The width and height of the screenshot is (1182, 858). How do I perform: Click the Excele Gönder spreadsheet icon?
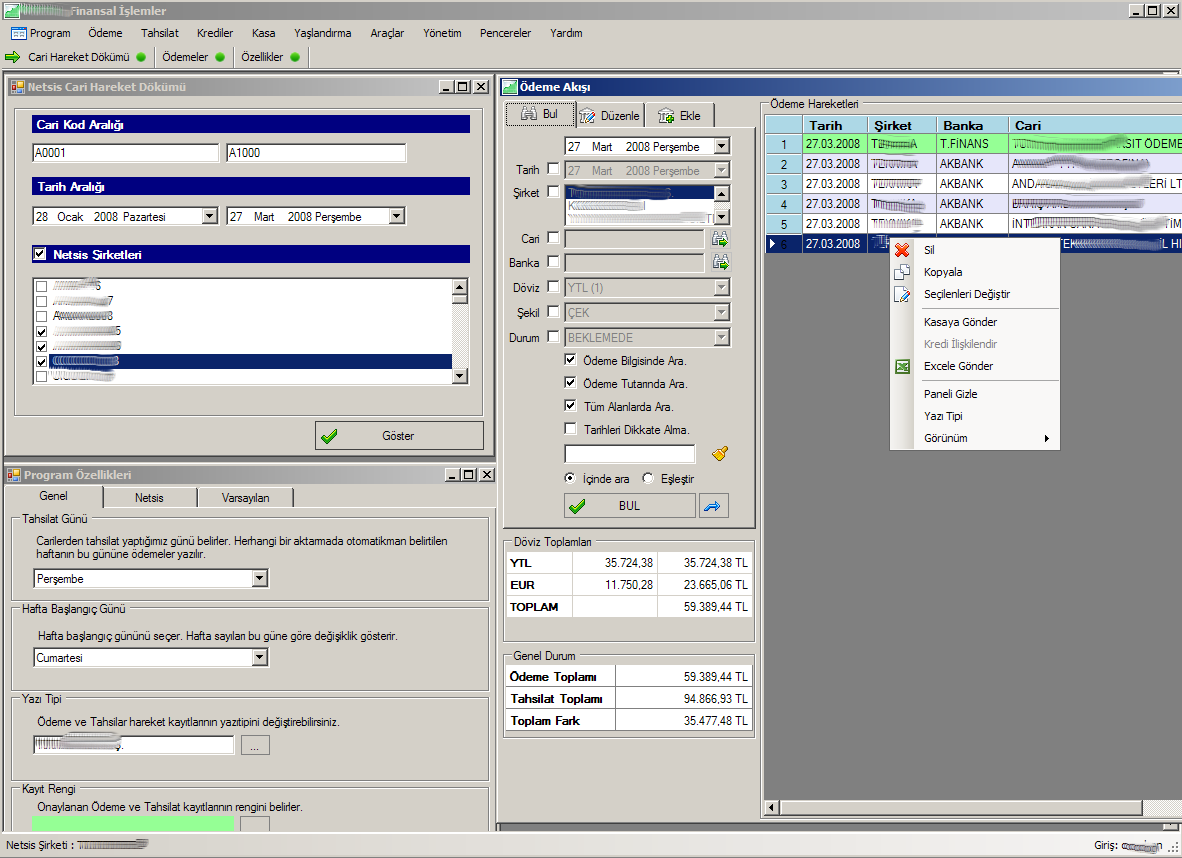pos(902,366)
